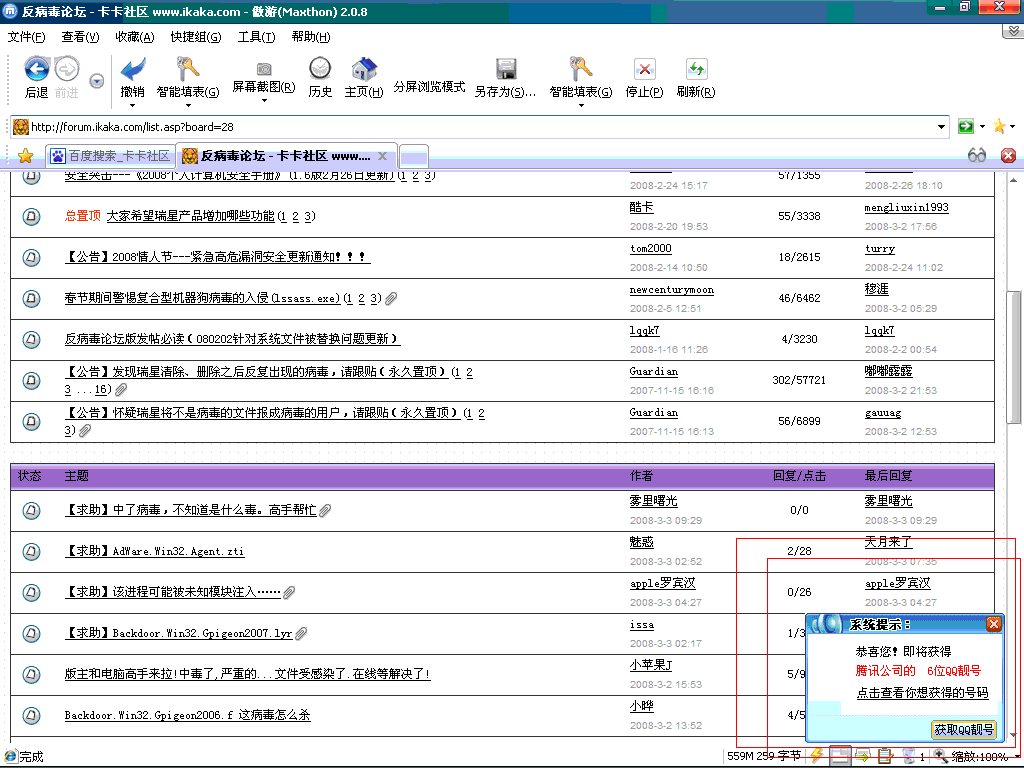Expand the address bar URL dropdown arrow
The image size is (1024, 768).
coord(942,127)
